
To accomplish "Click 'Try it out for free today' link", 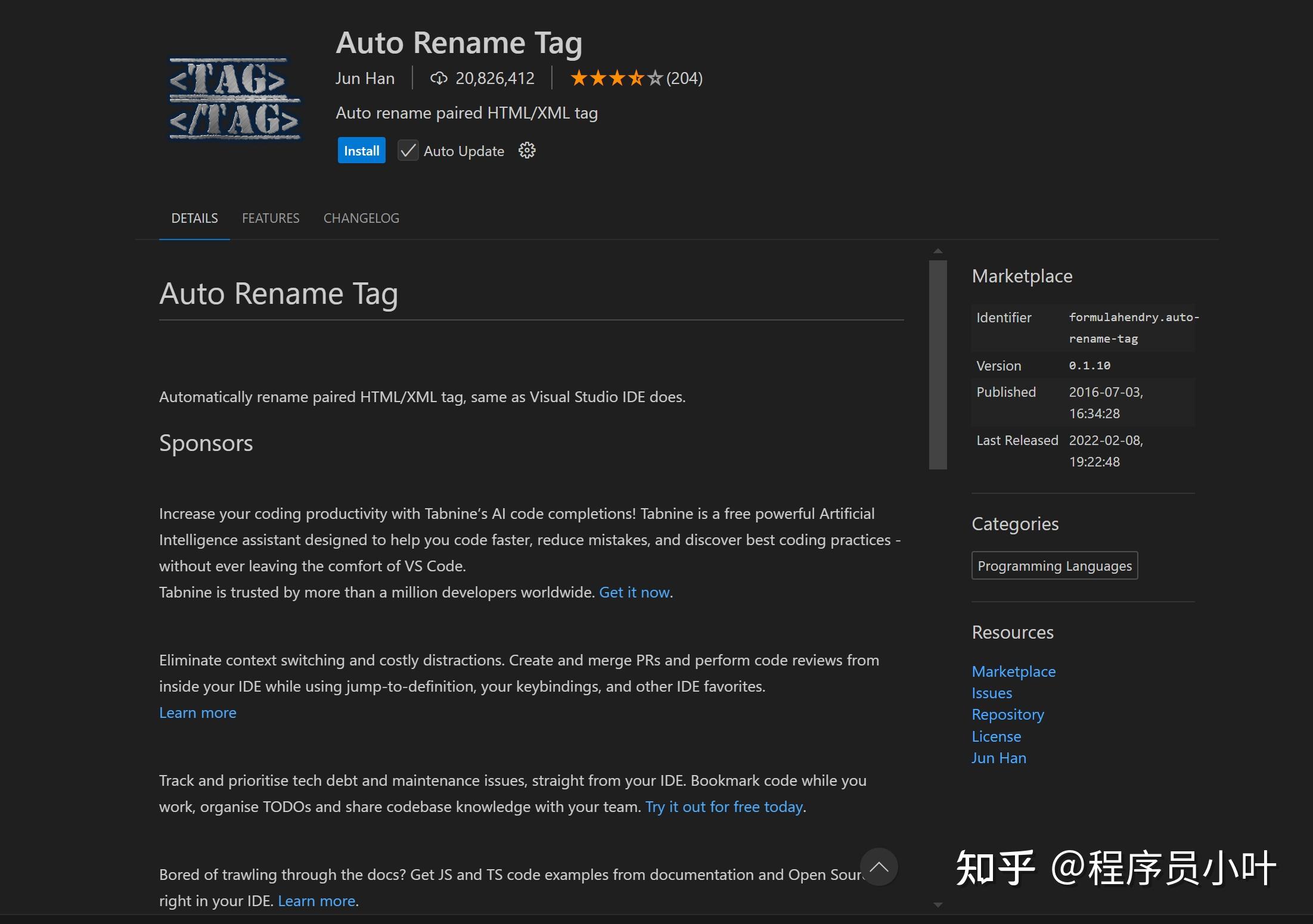I will click(724, 807).
